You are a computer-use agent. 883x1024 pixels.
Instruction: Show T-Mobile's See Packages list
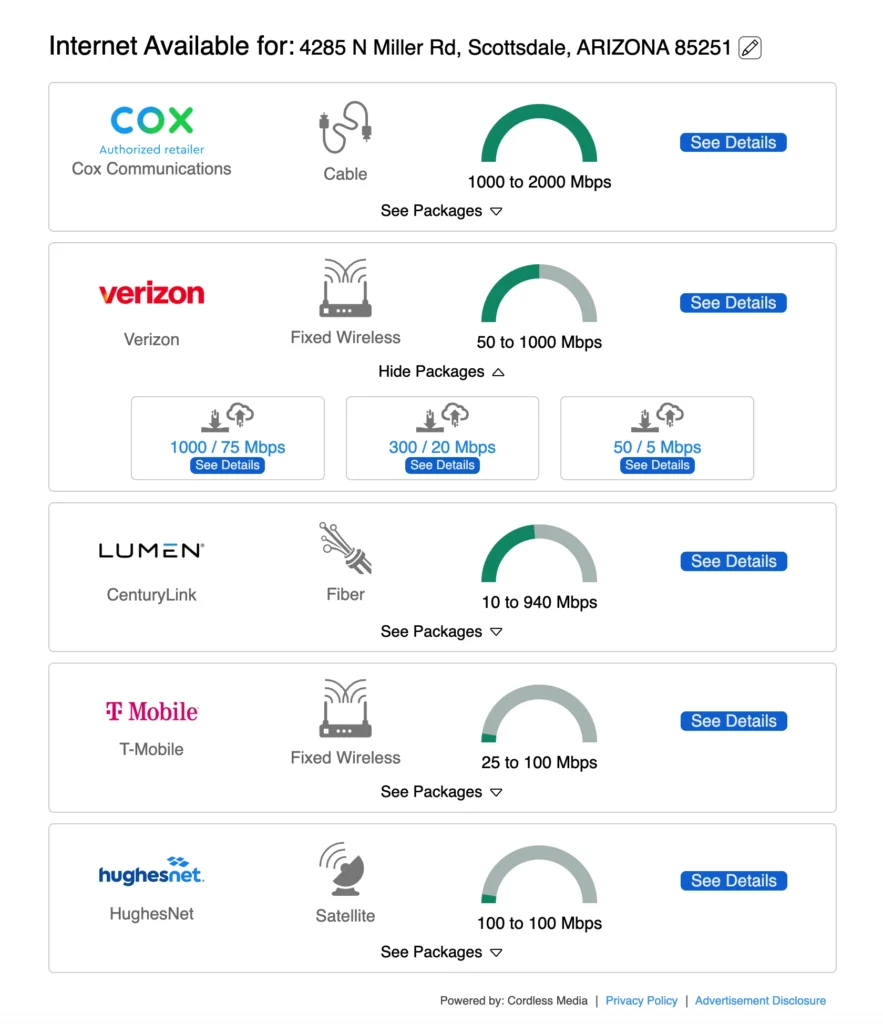pos(441,791)
